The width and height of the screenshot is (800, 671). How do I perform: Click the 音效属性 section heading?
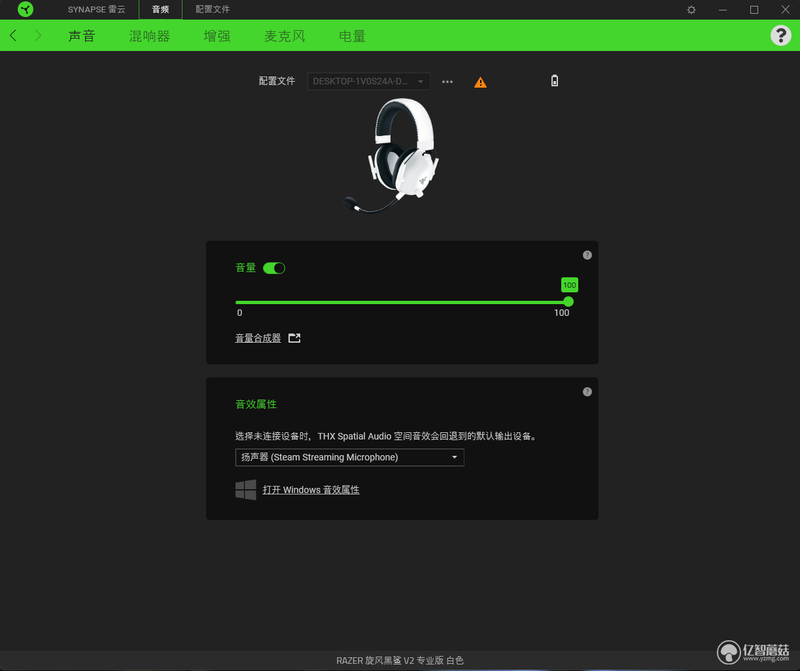256,404
